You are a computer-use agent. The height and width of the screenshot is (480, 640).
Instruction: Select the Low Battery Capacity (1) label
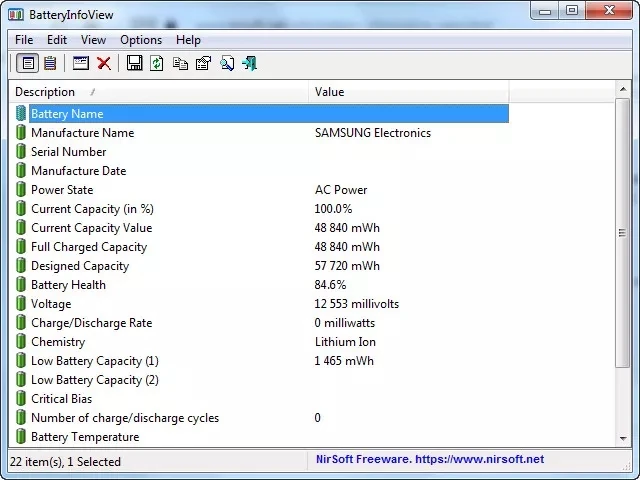coord(95,361)
